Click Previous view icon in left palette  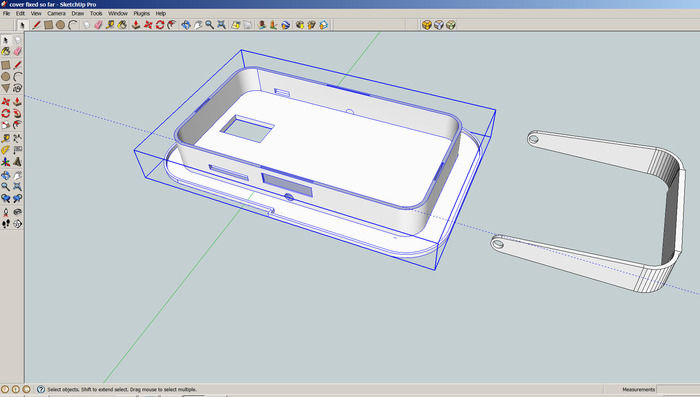coord(6,198)
